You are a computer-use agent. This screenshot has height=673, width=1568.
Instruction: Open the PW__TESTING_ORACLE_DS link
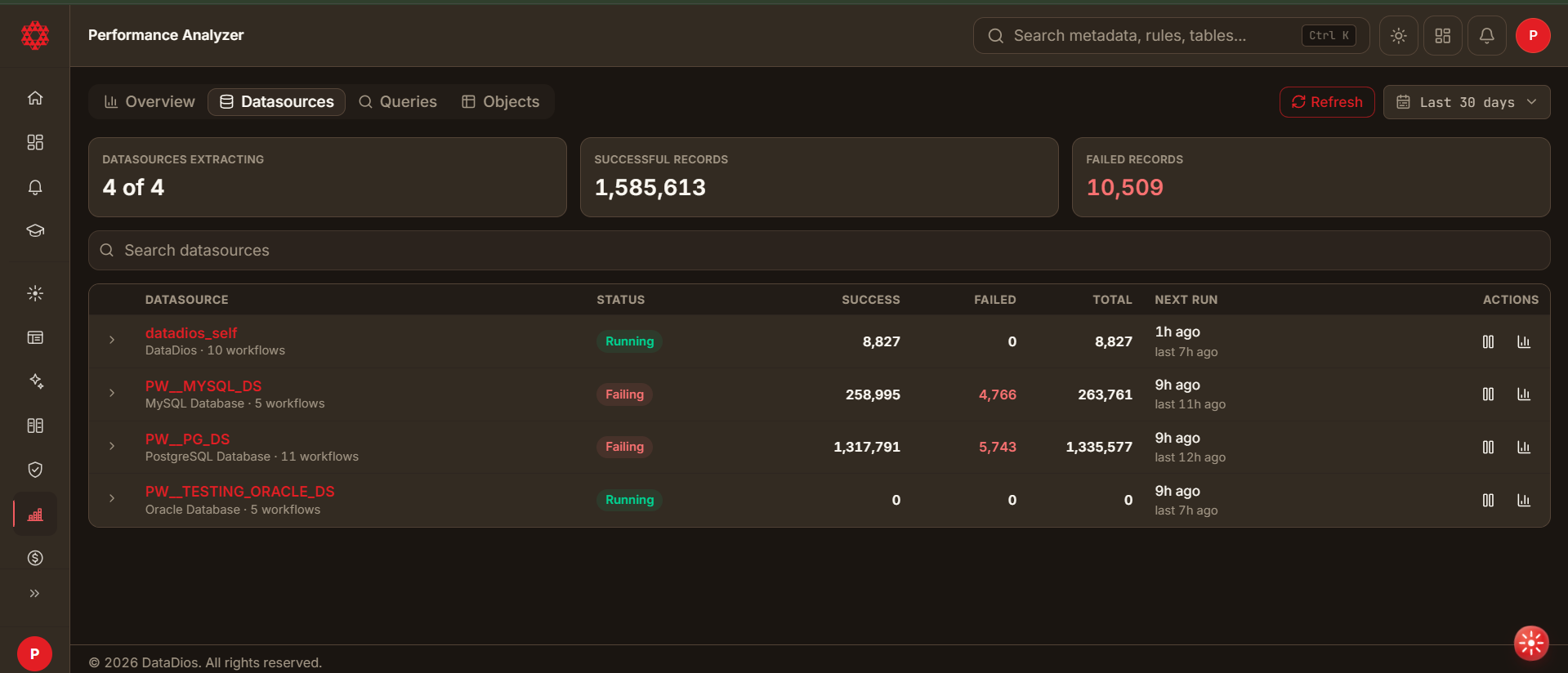[x=240, y=492]
